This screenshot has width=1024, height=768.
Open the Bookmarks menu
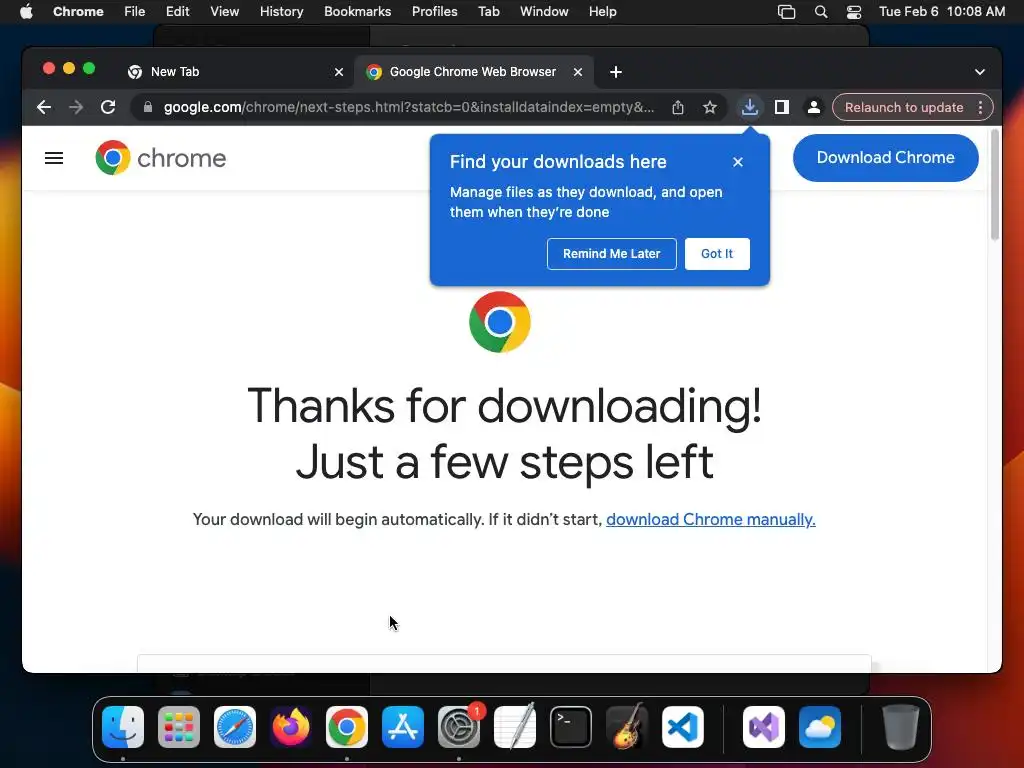[x=358, y=12]
